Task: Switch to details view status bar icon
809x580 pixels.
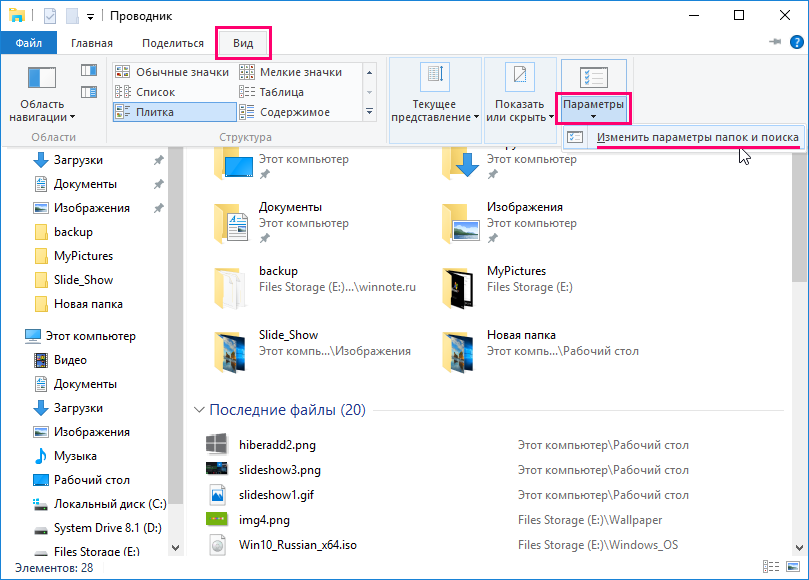Action: [771, 567]
